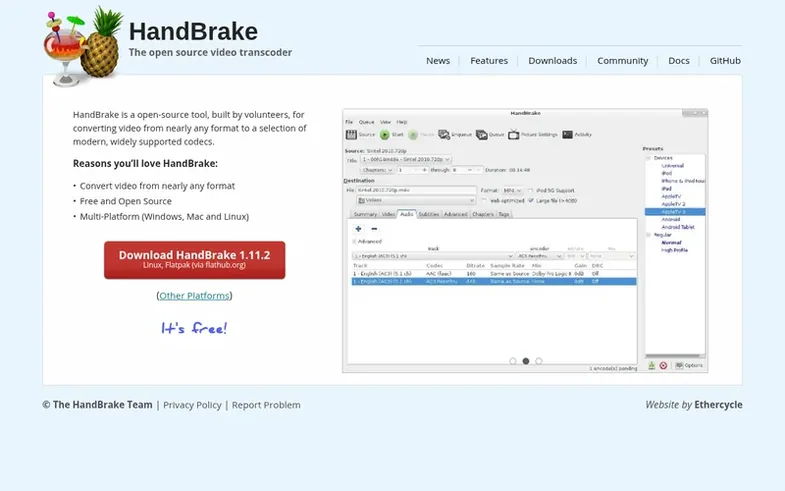
Task: Click the red remove-preset icon below Presets
Action: 663,365
